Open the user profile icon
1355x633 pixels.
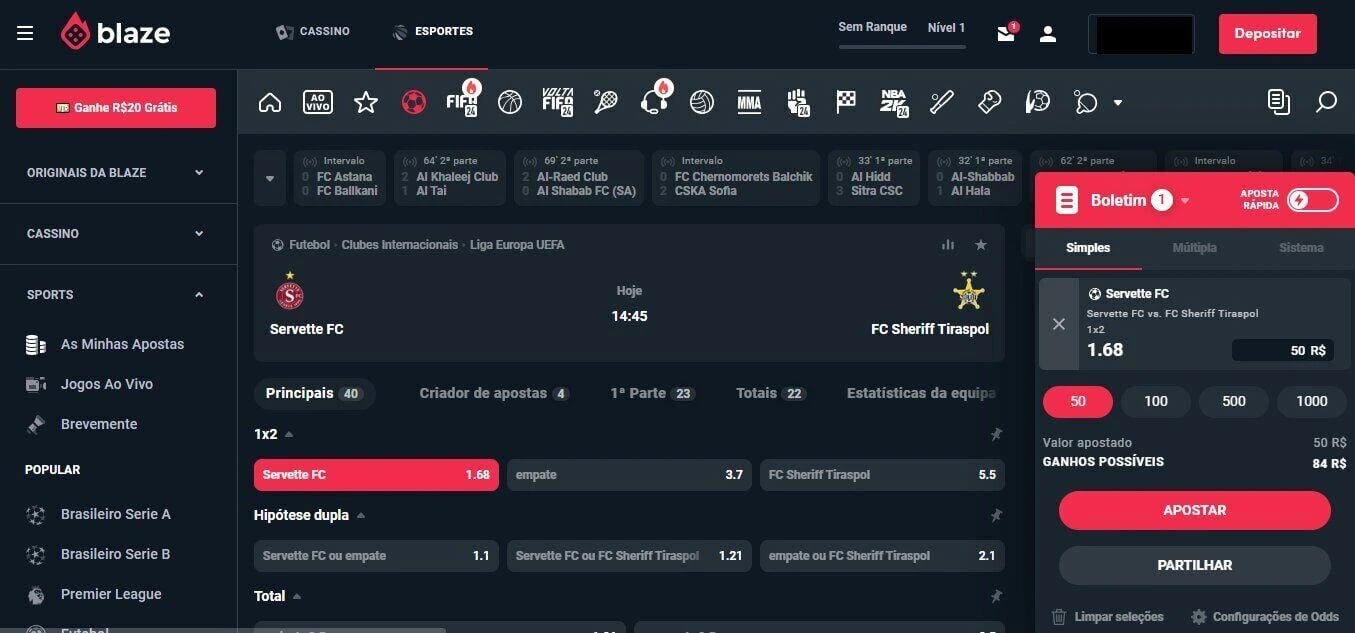(x=1048, y=34)
